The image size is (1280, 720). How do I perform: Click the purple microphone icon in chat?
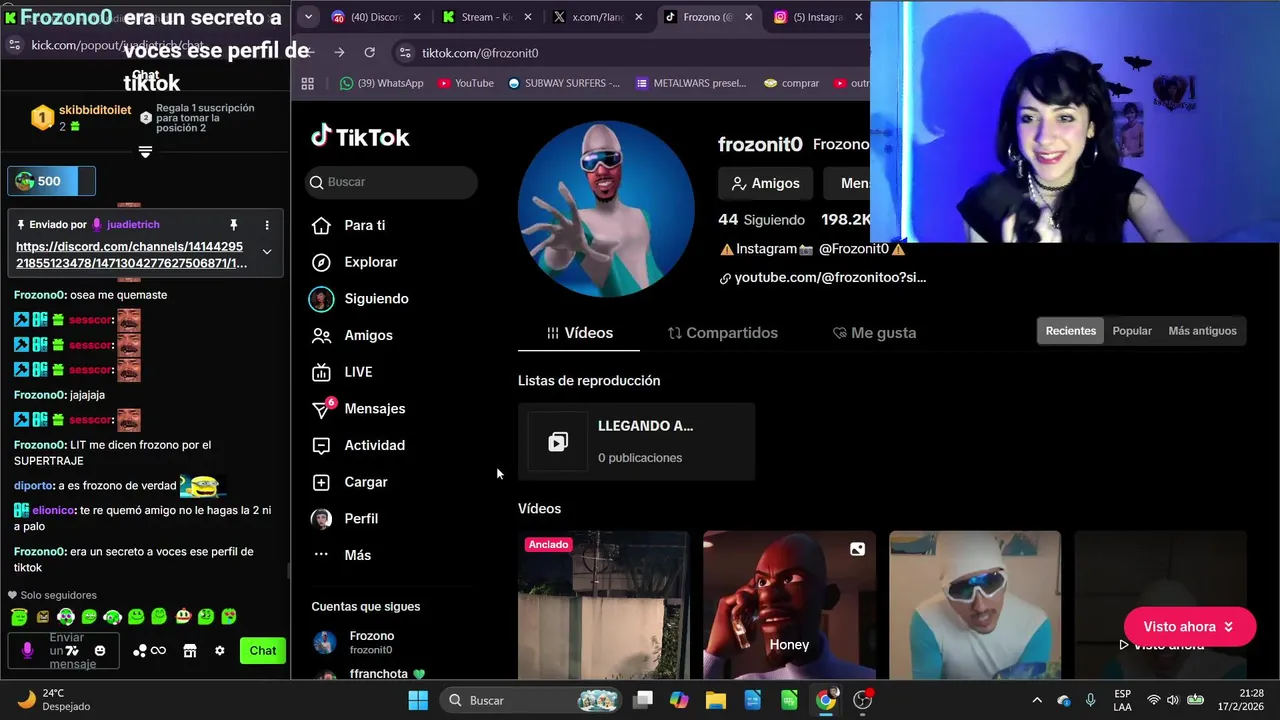coord(27,651)
